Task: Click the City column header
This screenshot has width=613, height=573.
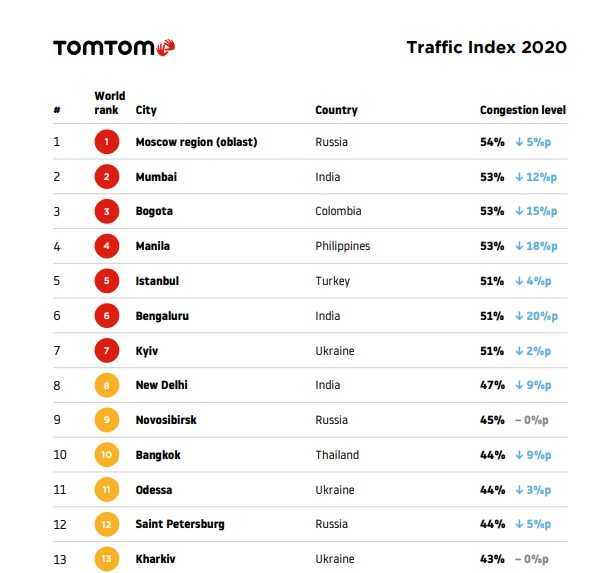Action: 146,110
